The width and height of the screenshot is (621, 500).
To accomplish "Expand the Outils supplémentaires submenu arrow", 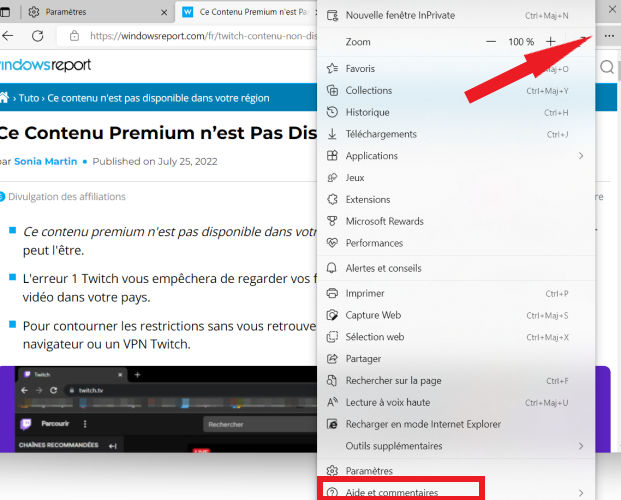I will (x=581, y=446).
